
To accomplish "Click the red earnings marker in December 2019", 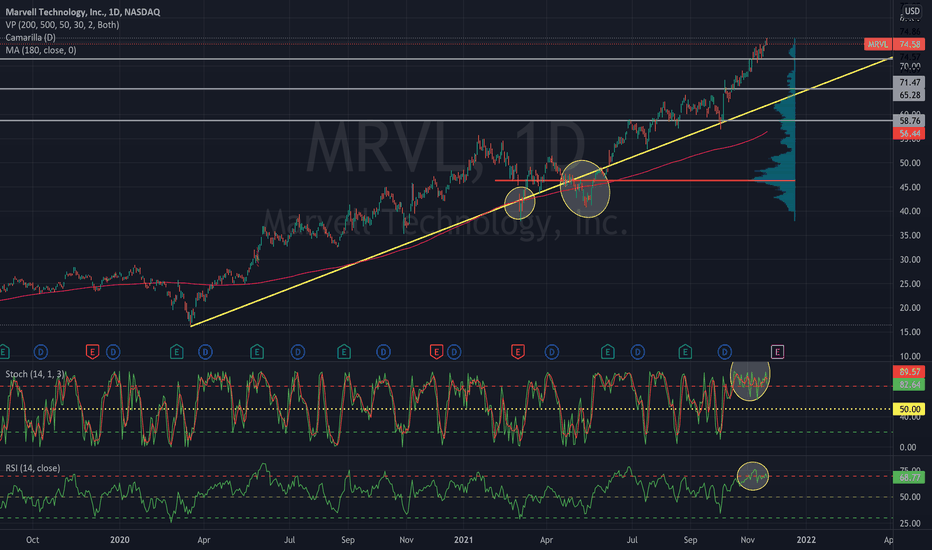I will click(x=92, y=352).
